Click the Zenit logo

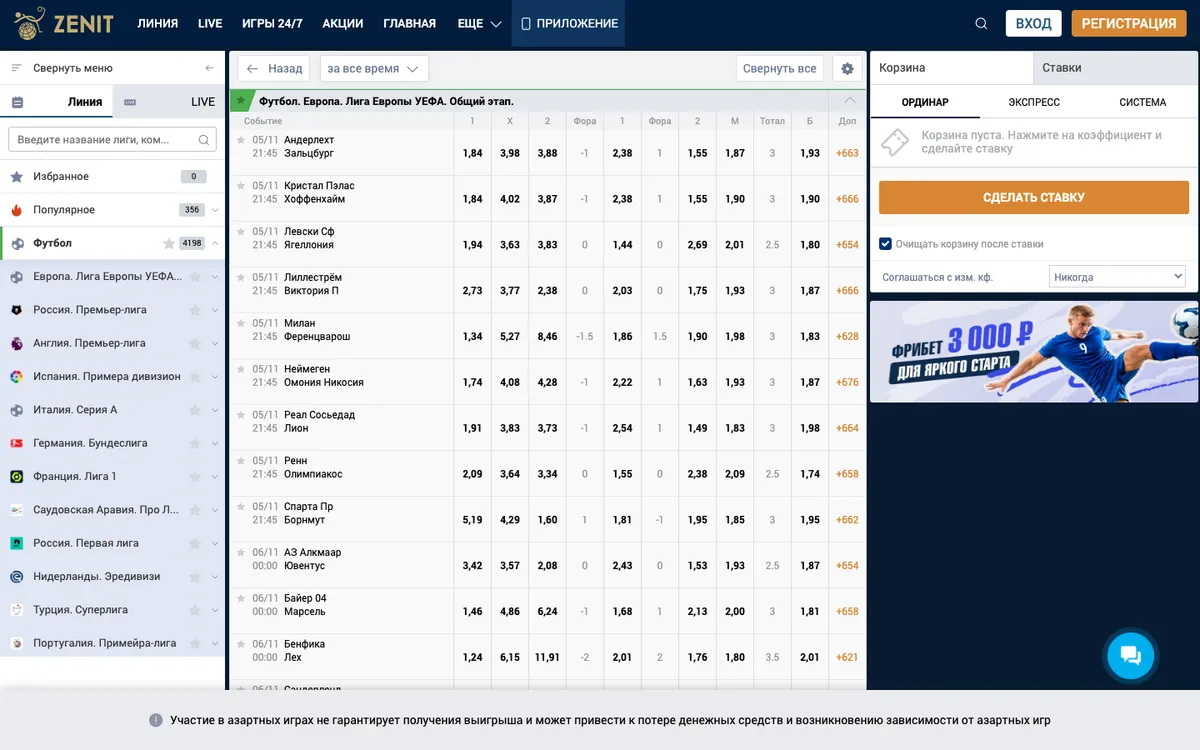[x=63, y=23]
